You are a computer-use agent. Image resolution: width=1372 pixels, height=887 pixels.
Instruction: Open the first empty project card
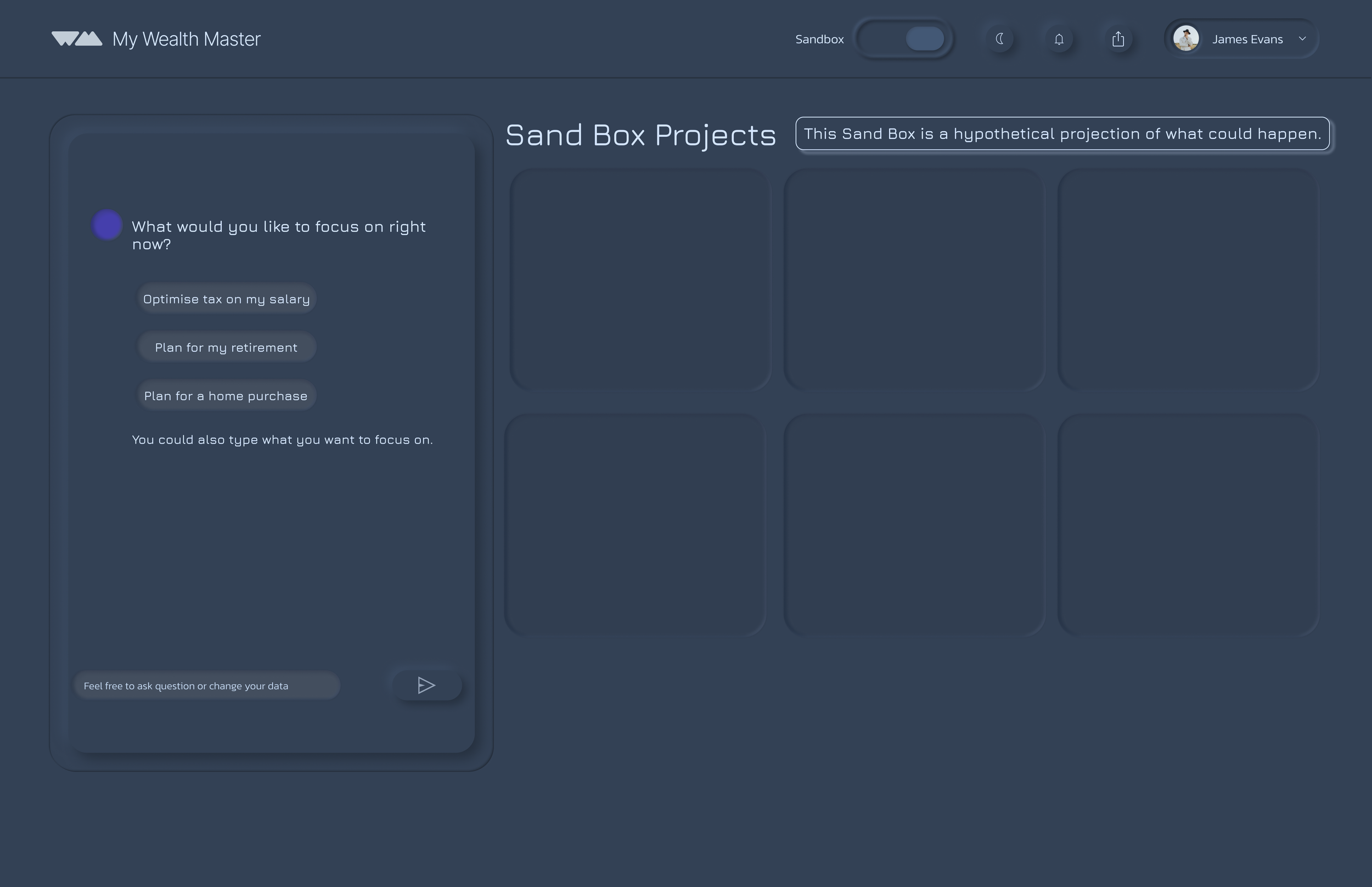pyautogui.click(x=640, y=279)
